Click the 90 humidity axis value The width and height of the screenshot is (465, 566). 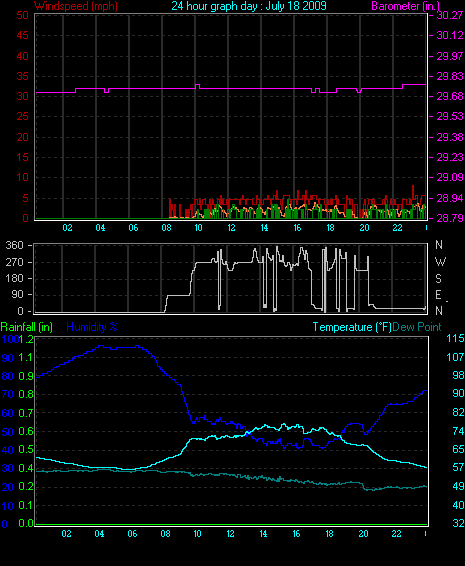pos(8,358)
